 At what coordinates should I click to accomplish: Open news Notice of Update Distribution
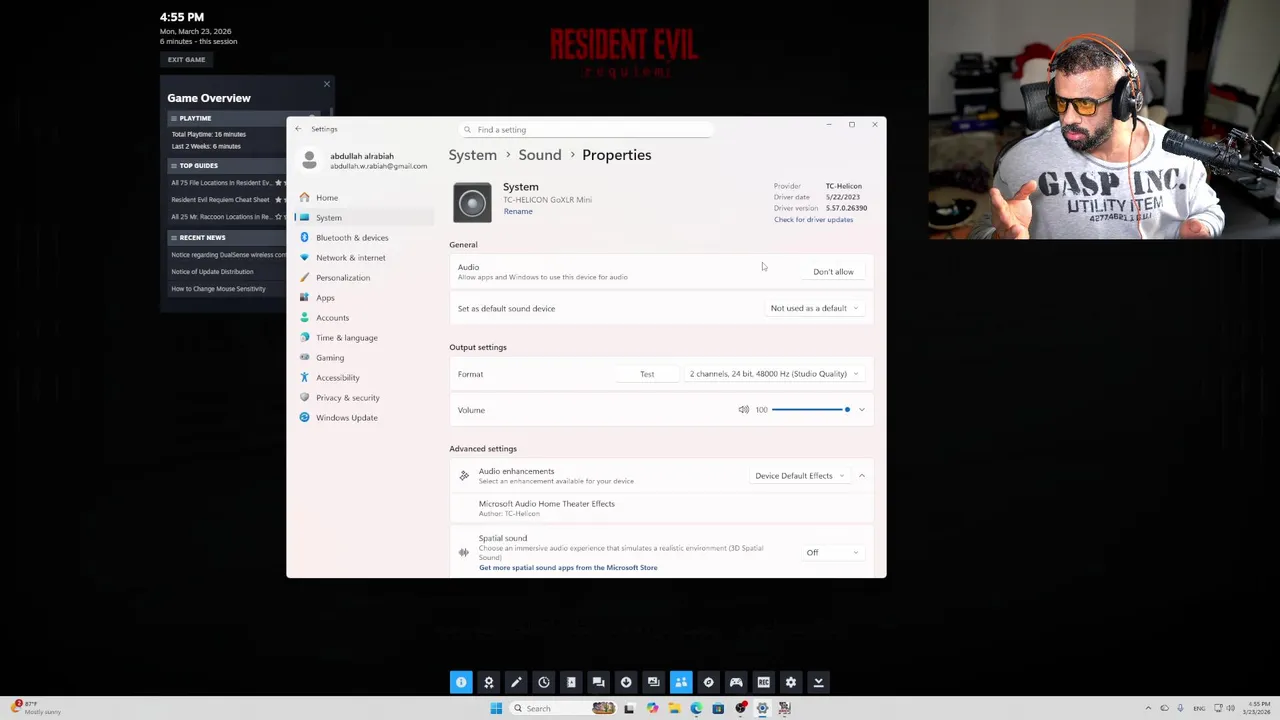(x=212, y=272)
